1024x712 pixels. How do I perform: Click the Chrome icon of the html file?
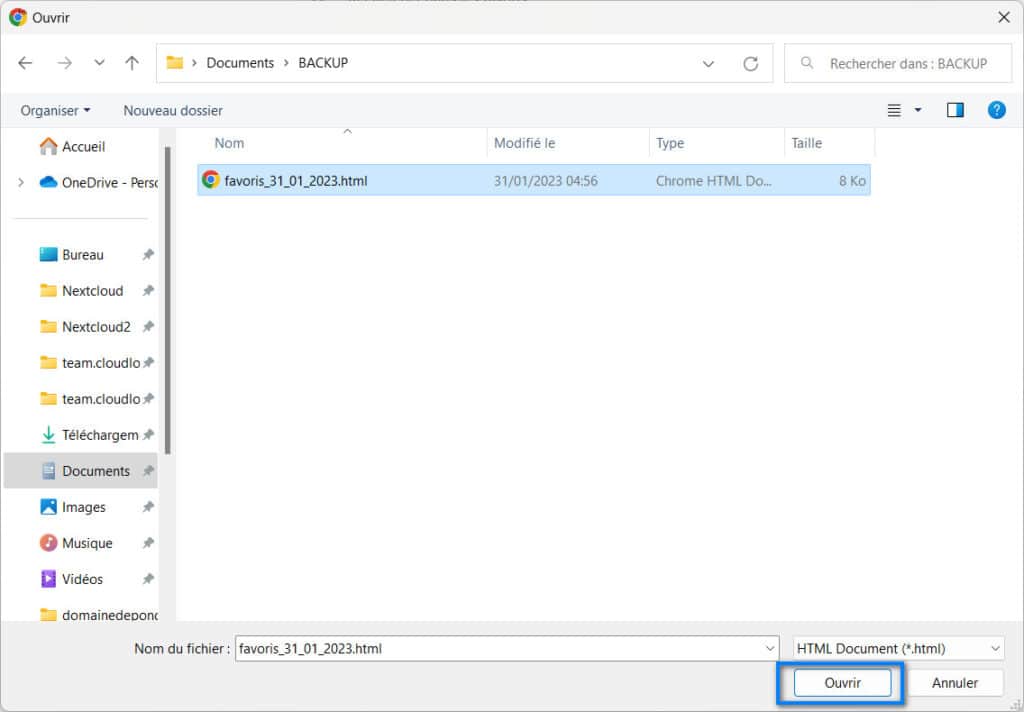tap(210, 180)
